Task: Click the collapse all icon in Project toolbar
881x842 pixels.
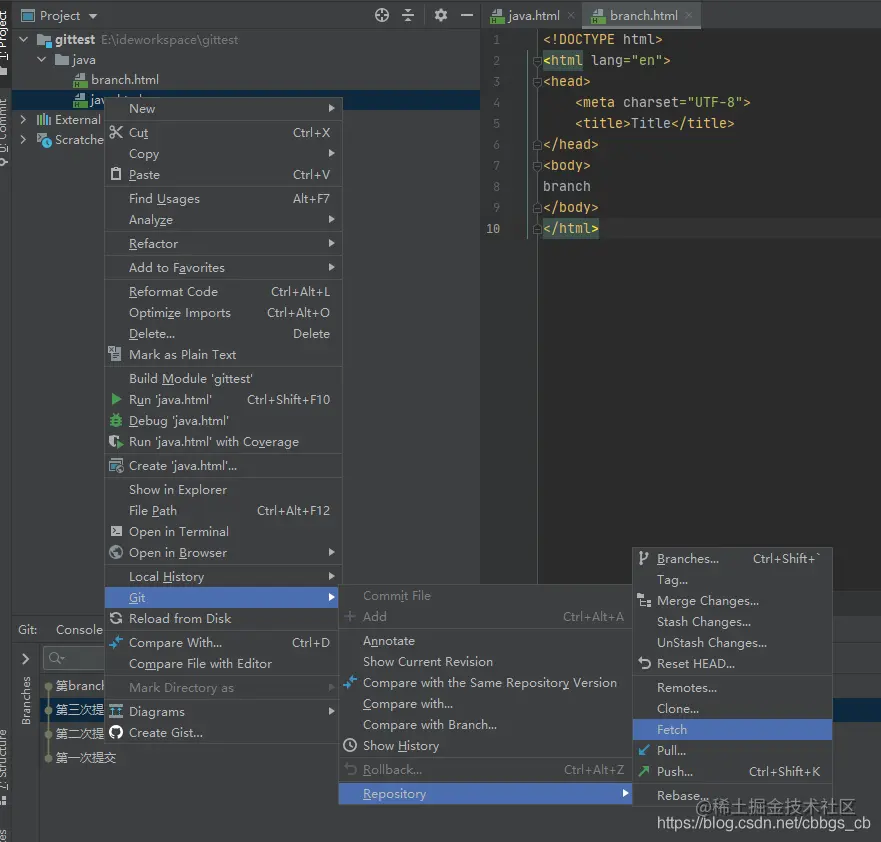Action: pyautogui.click(x=408, y=15)
